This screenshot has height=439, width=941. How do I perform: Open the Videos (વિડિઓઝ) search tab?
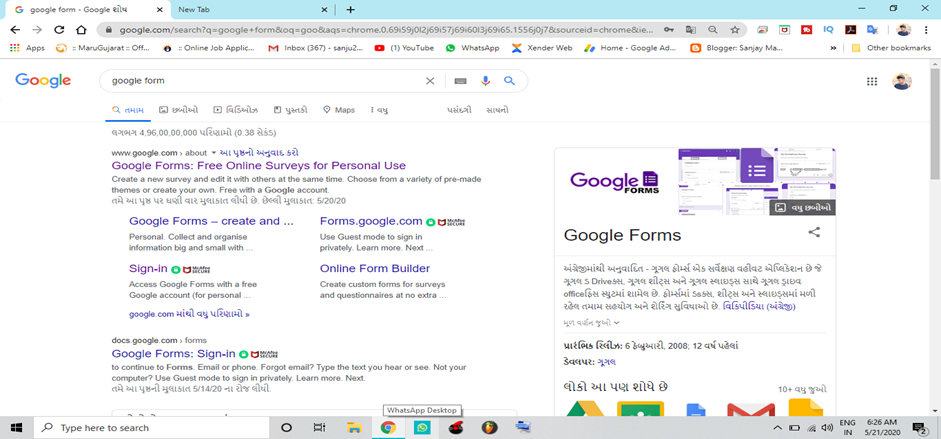click(236, 110)
